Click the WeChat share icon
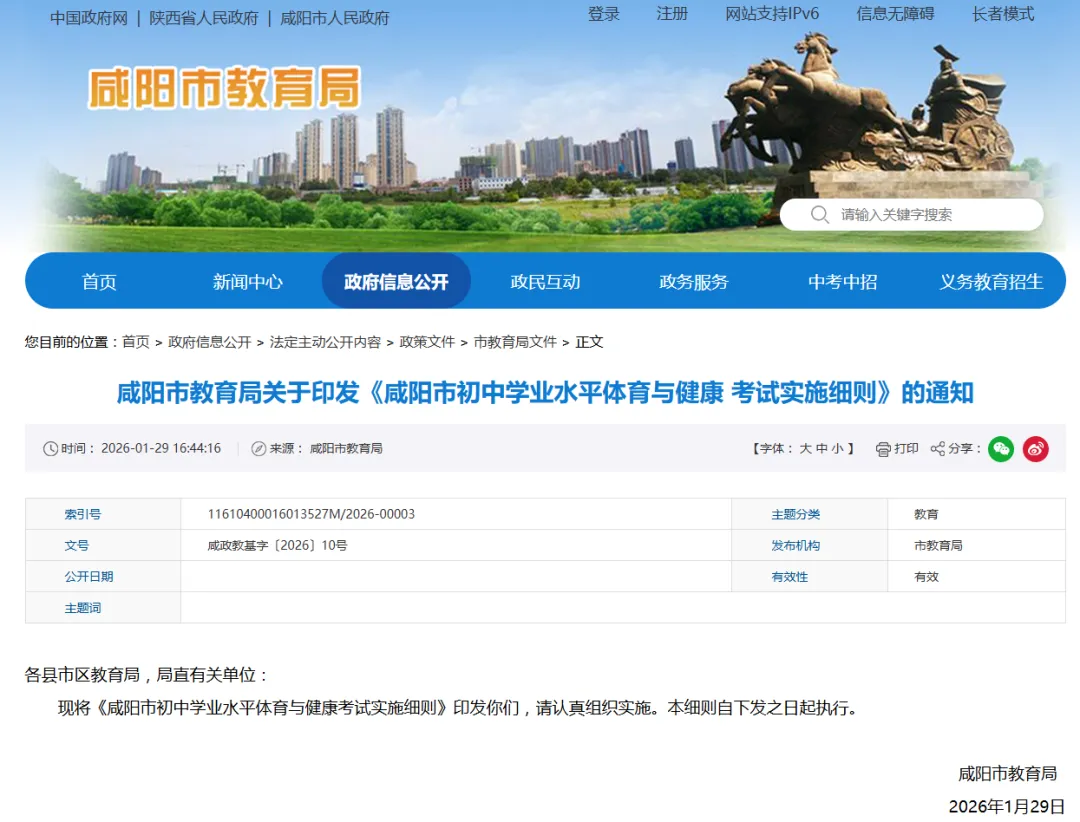 [x=1000, y=449]
